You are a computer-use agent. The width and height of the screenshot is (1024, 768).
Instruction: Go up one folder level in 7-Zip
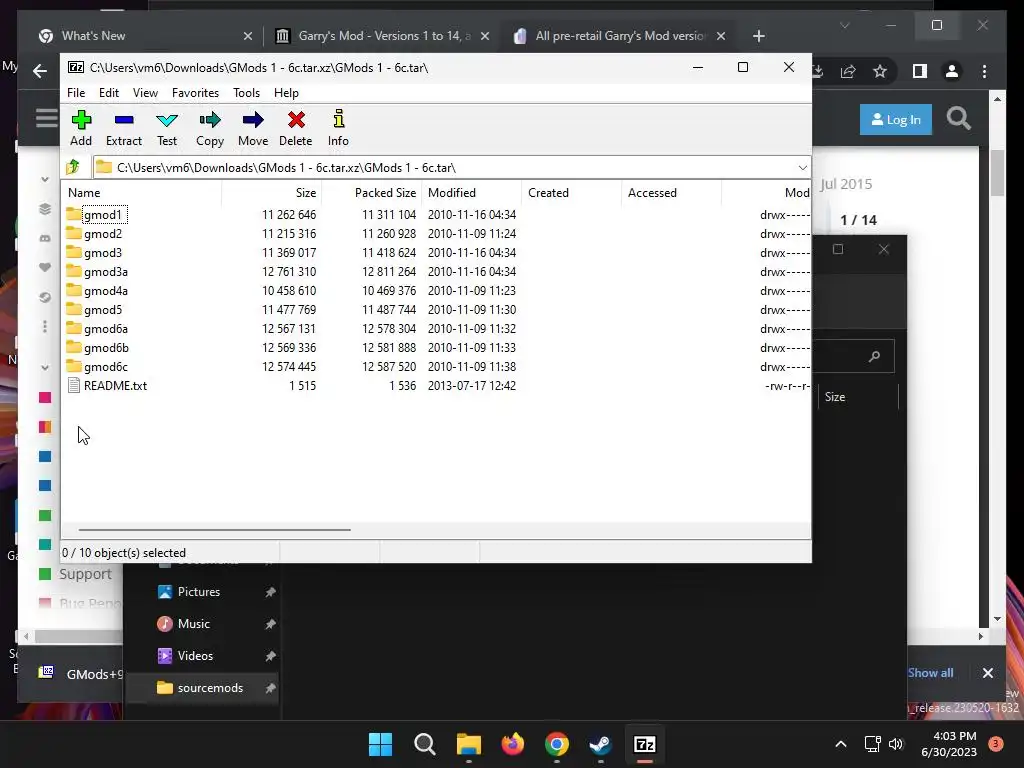click(x=73, y=167)
